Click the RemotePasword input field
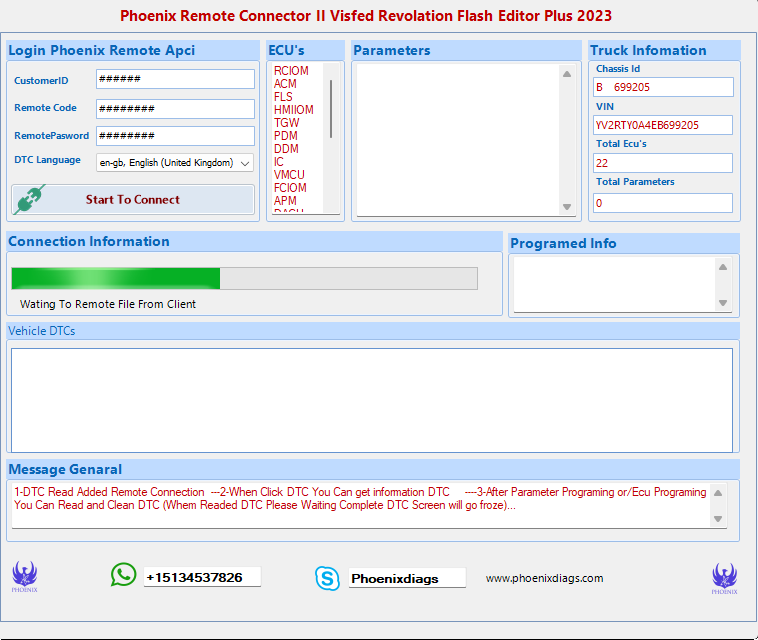 (175, 136)
